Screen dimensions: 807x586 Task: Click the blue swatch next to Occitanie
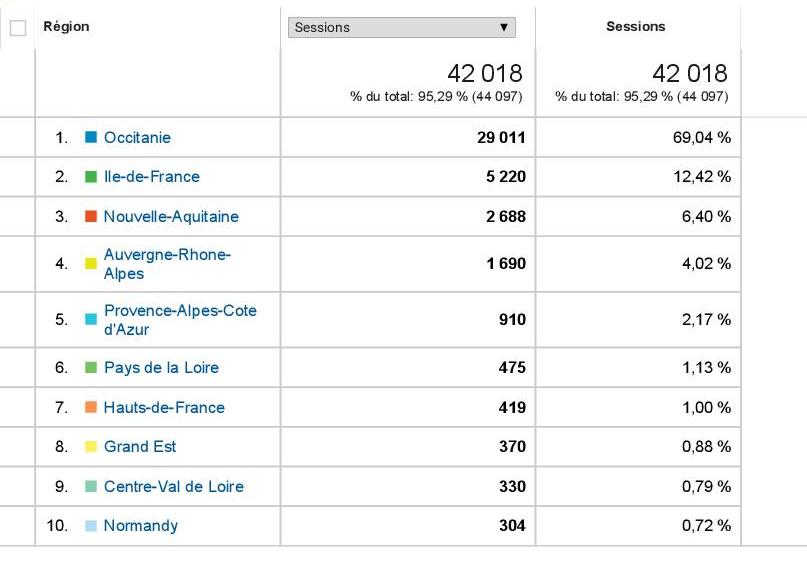tap(90, 138)
